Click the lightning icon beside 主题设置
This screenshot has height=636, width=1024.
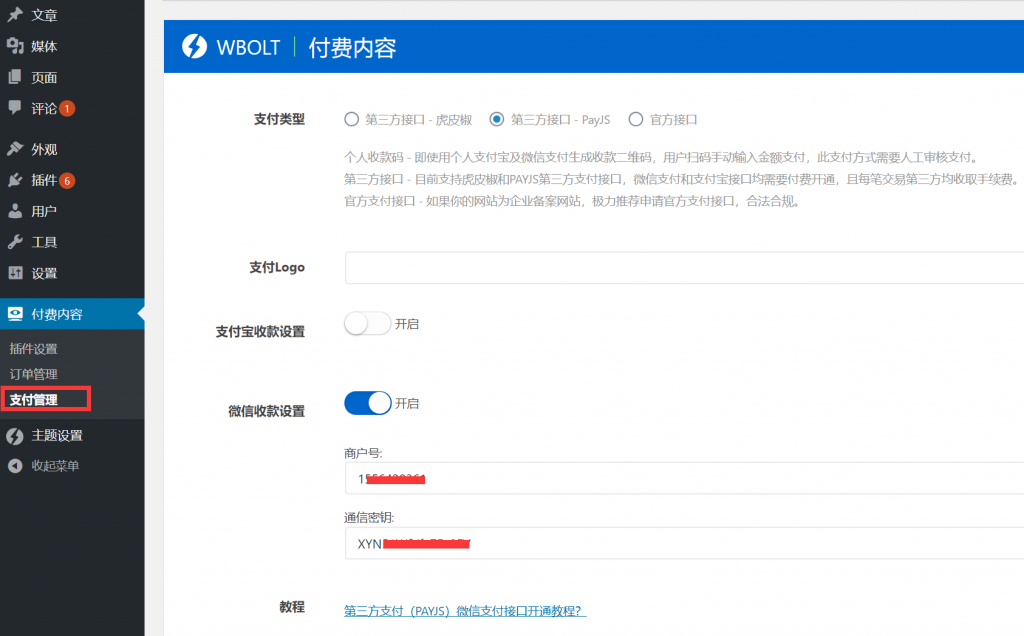pos(15,436)
